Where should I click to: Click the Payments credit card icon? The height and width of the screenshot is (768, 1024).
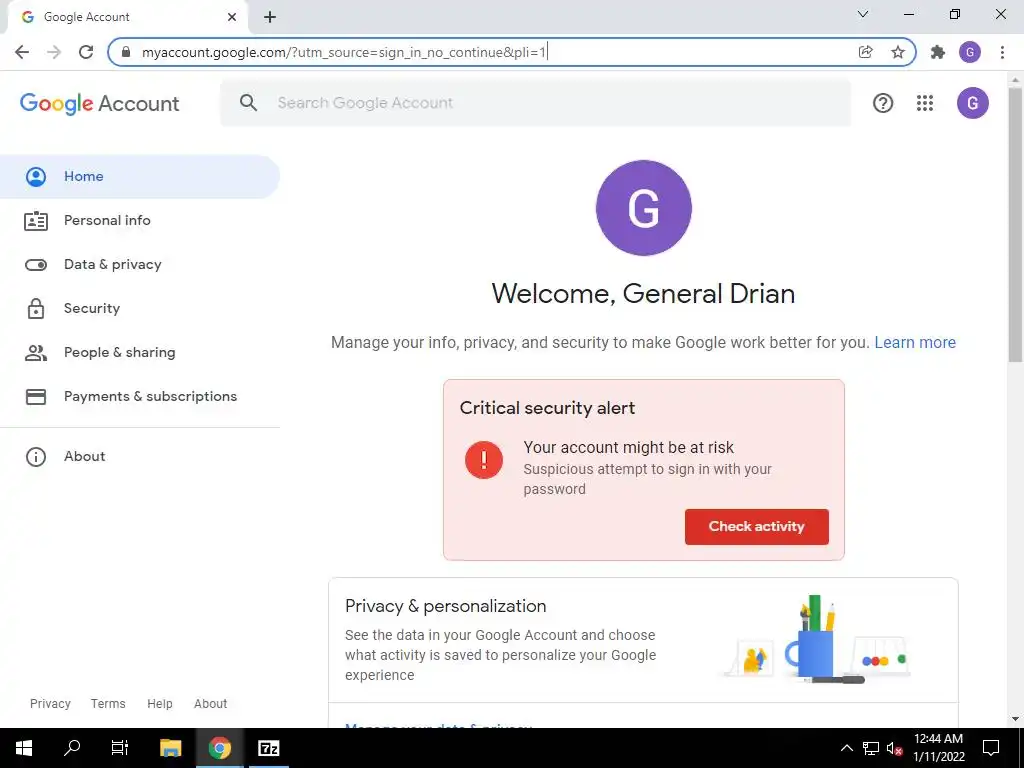pyautogui.click(x=36, y=396)
